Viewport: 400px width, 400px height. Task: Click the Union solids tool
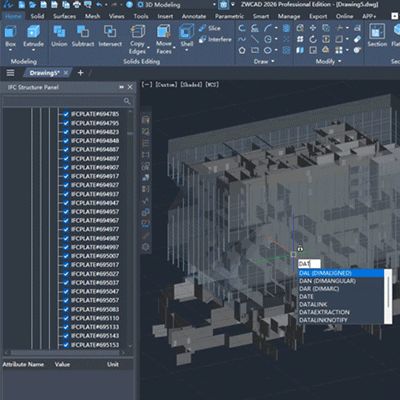click(x=59, y=36)
